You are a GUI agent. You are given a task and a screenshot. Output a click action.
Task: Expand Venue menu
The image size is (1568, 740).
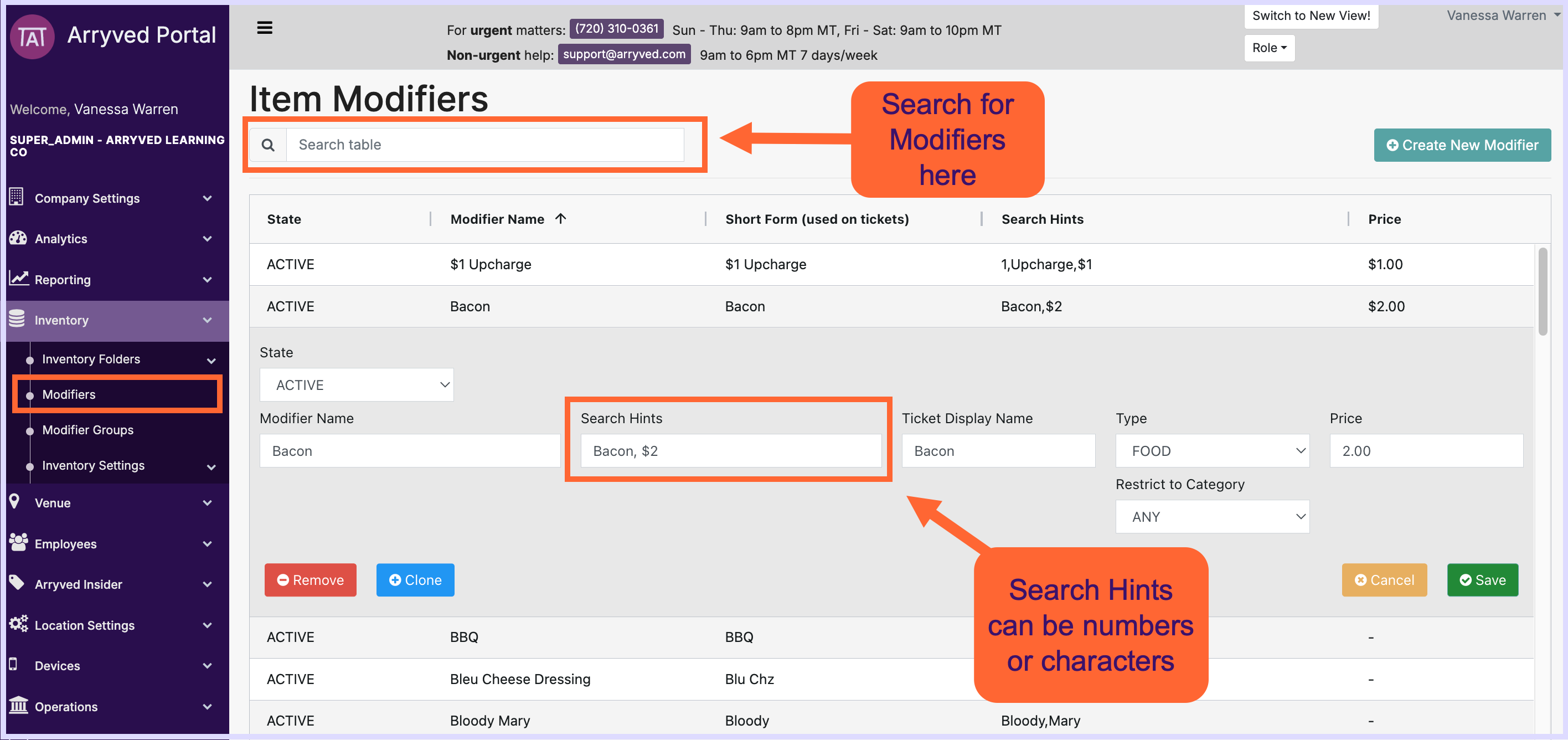[207, 503]
